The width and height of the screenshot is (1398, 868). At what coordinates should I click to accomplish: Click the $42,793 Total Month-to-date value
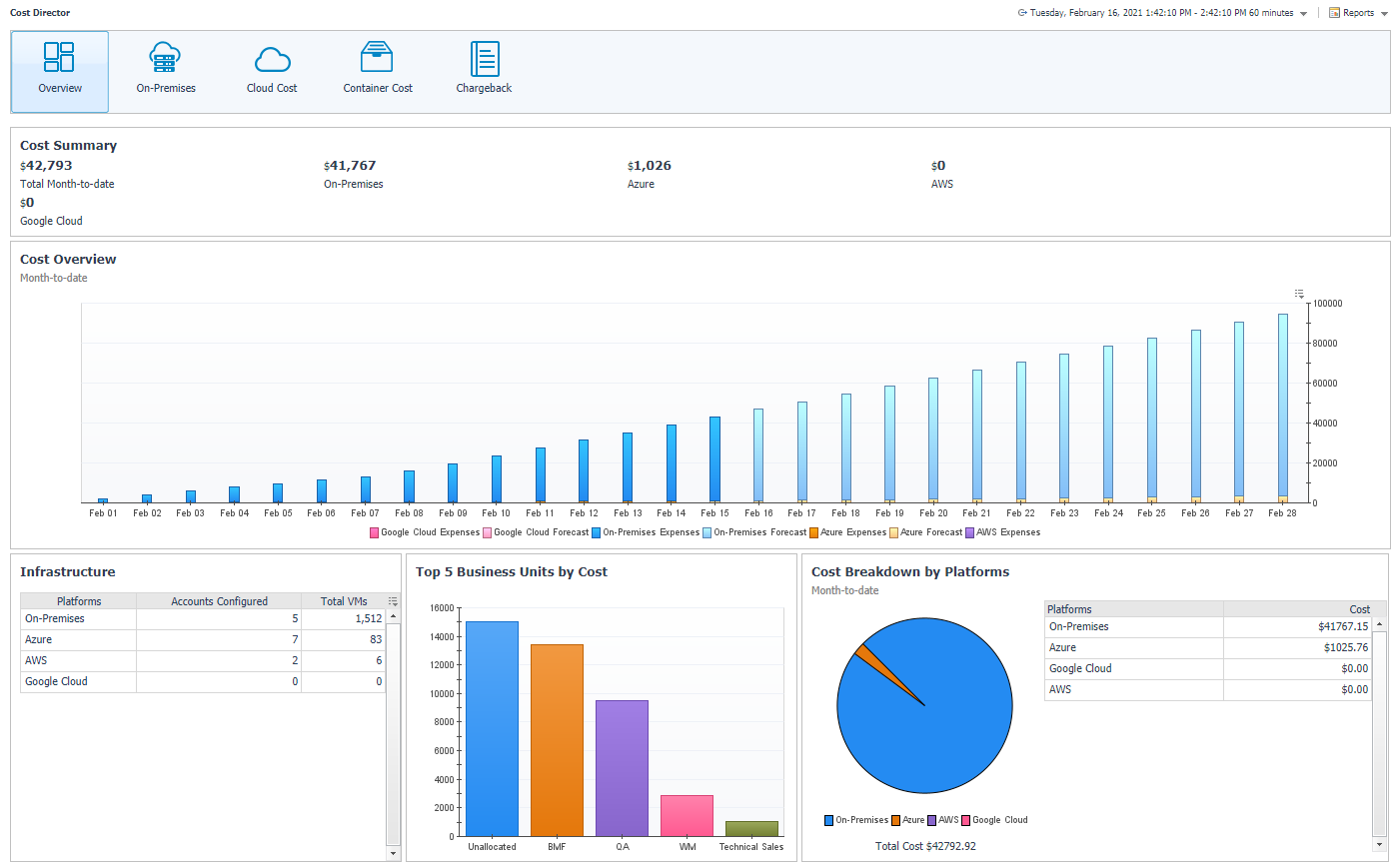(x=46, y=166)
